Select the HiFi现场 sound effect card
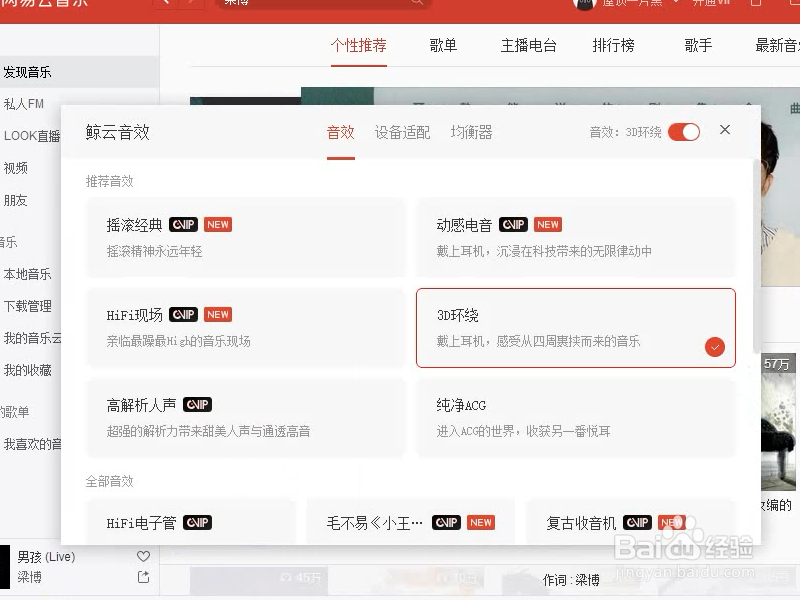This screenshot has height=600, width=800. pos(246,328)
